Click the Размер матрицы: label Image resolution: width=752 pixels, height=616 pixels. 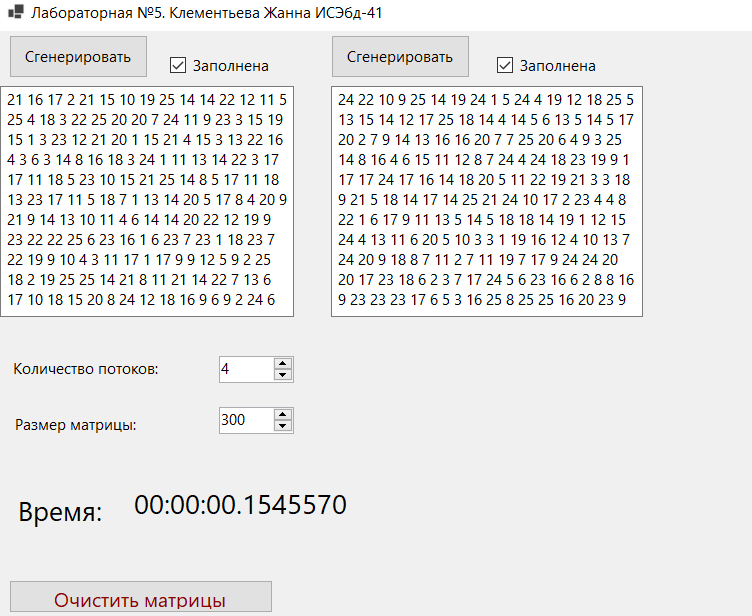coord(76,424)
